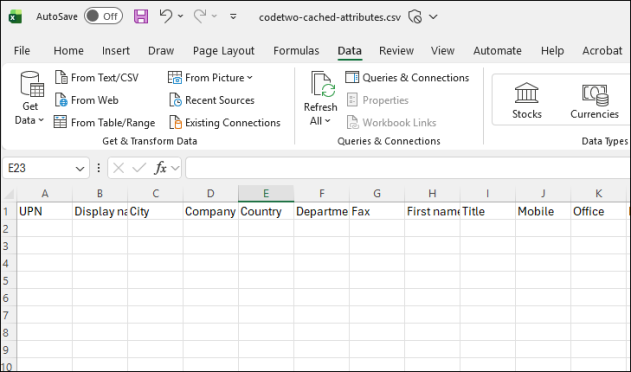Image resolution: width=631 pixels, height=372 pixels.
Task: Select the Country cell in row 1
Action: (266, 211)
